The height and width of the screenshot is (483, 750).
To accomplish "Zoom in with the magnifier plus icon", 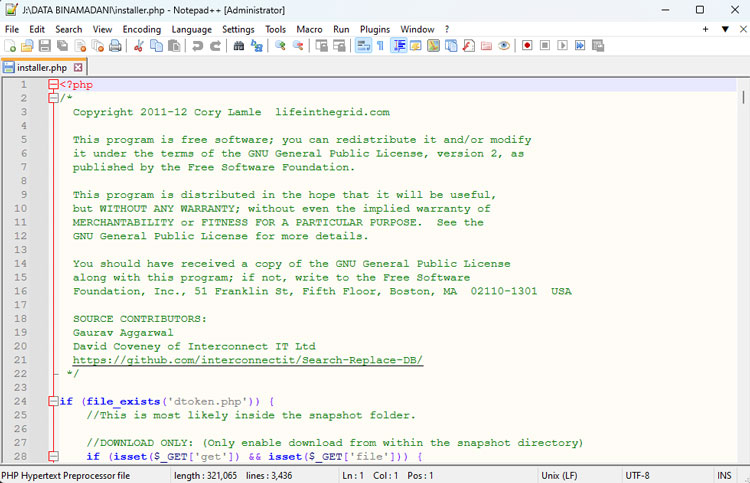I will click(280, 46).
